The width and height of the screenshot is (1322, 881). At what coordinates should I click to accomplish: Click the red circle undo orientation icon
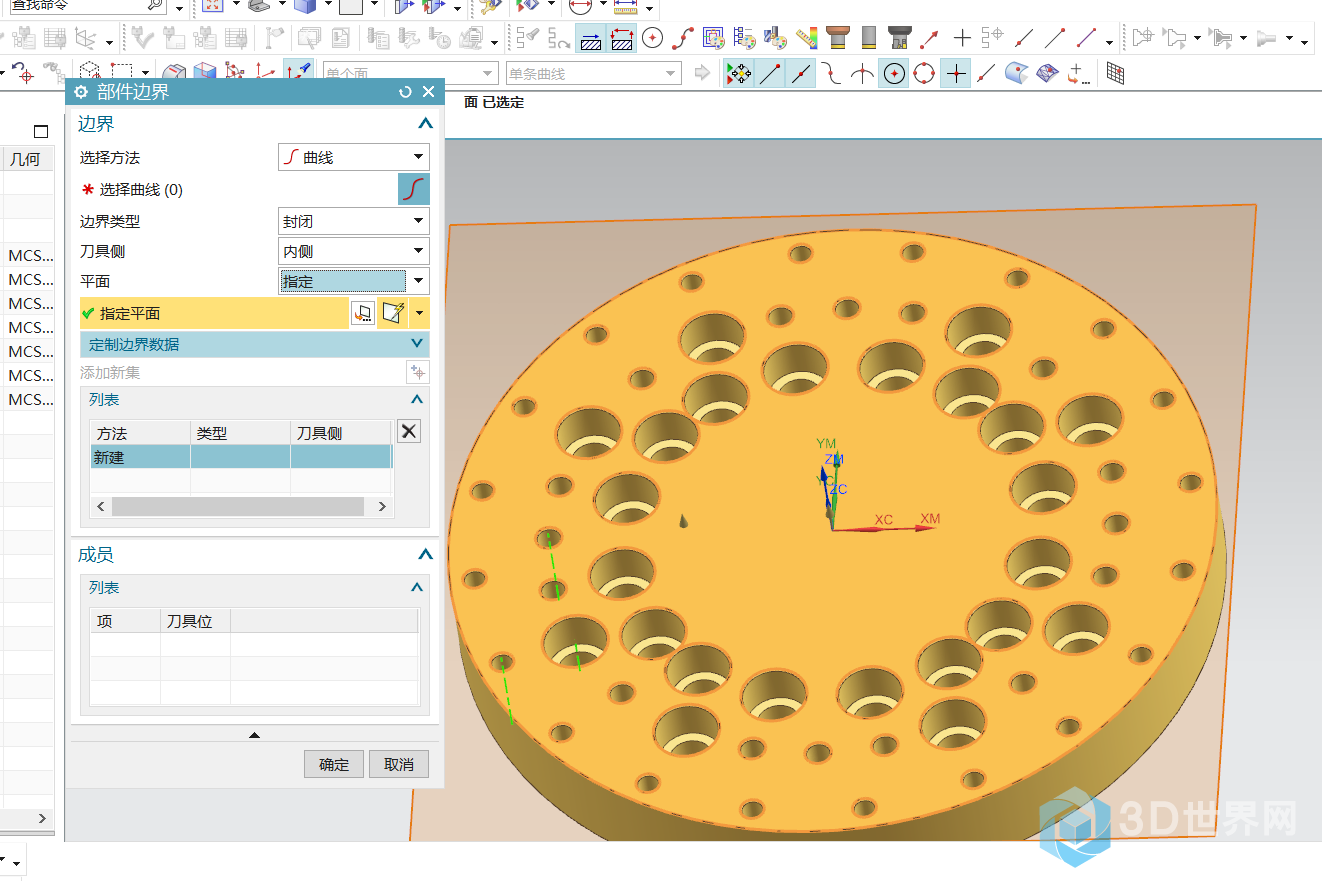(22, 73)
